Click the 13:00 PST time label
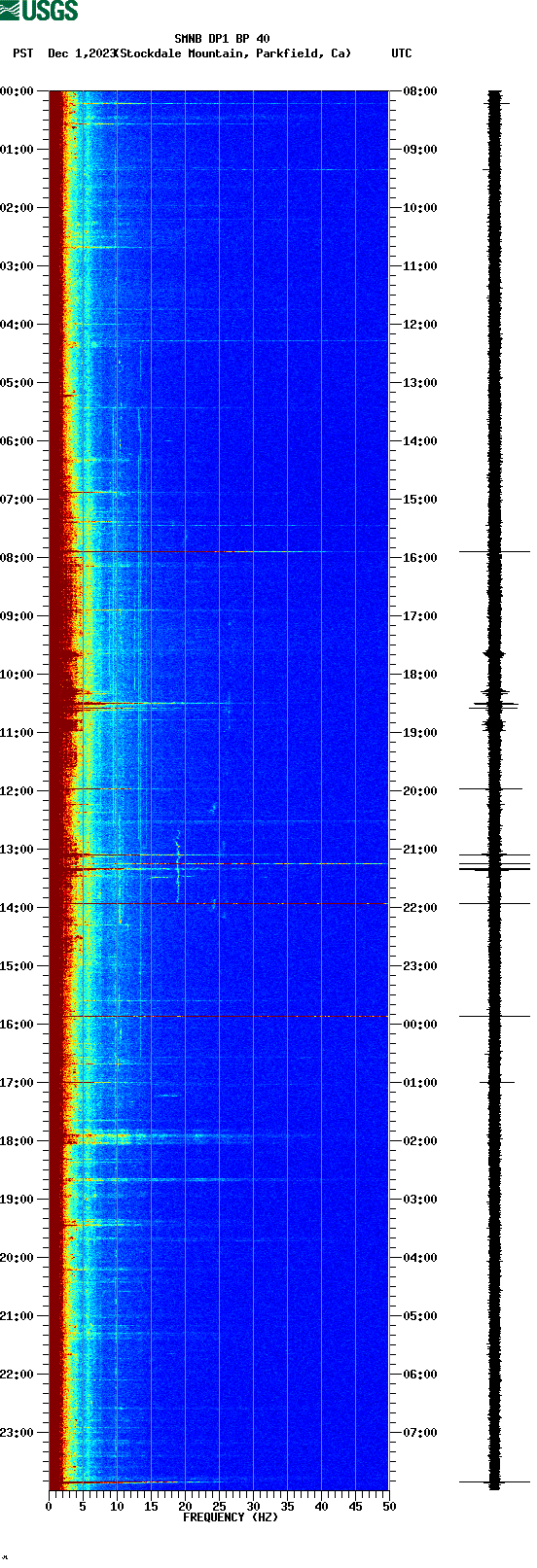Image resolution: width=537 pixels, height=1568 pixels. pos(17,850)
